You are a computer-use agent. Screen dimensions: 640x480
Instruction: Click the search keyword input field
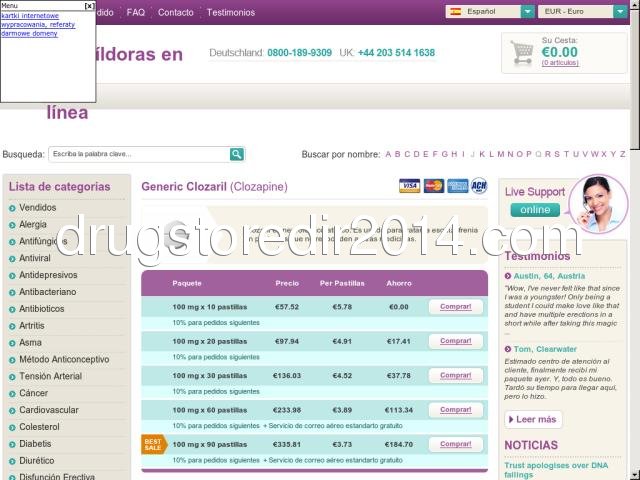(x=140, y=154)
